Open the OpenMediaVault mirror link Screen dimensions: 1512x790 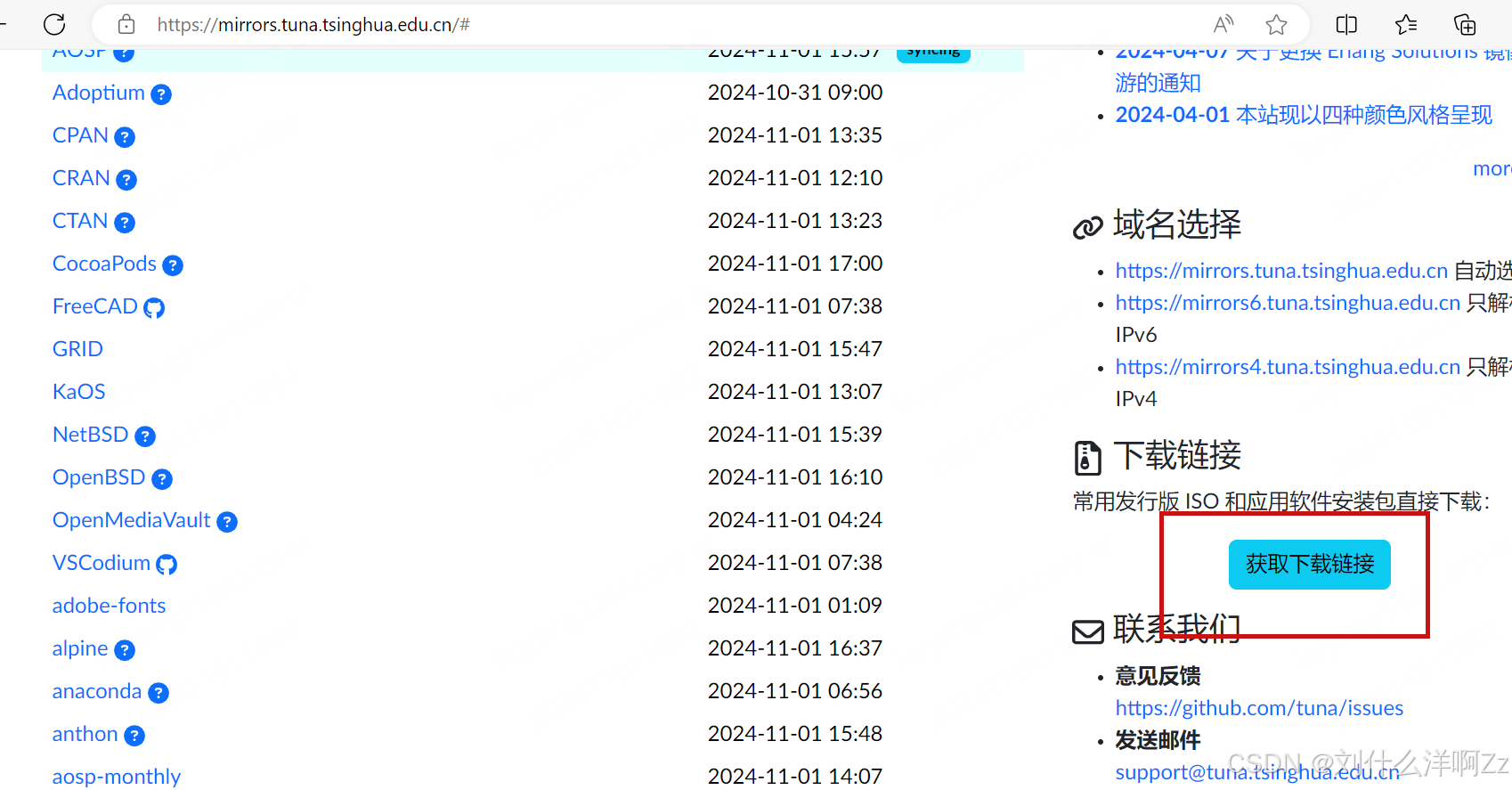132,520
